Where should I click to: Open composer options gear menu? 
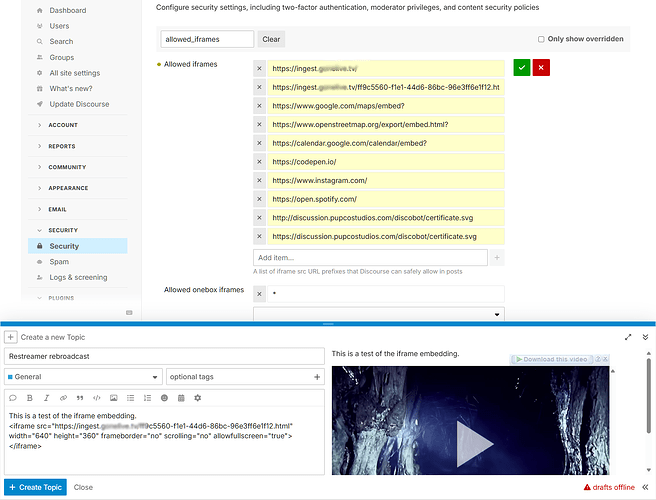coord(197,398)
